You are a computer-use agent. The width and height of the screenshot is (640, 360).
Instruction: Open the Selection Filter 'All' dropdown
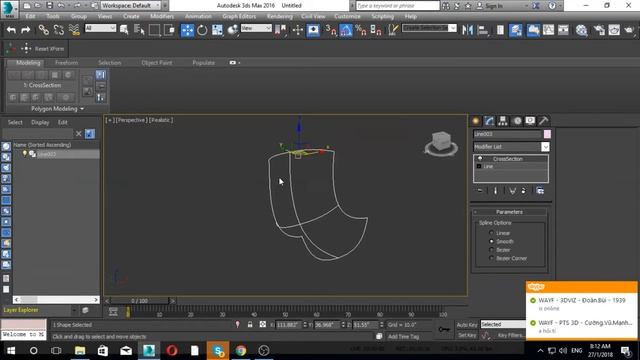pyautogui.click(x=100, y=28)
